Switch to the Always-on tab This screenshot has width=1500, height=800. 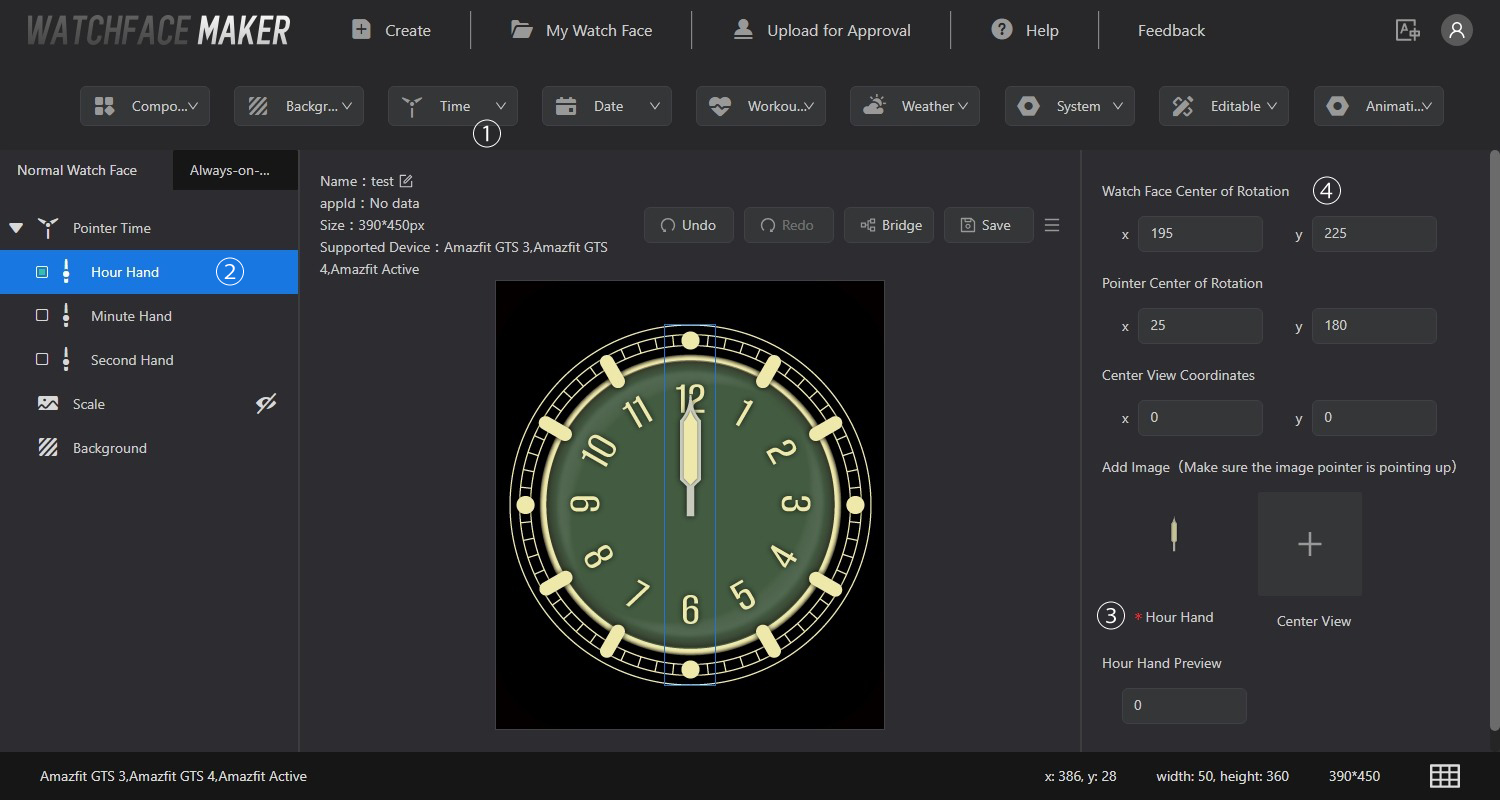pos(234,170)
